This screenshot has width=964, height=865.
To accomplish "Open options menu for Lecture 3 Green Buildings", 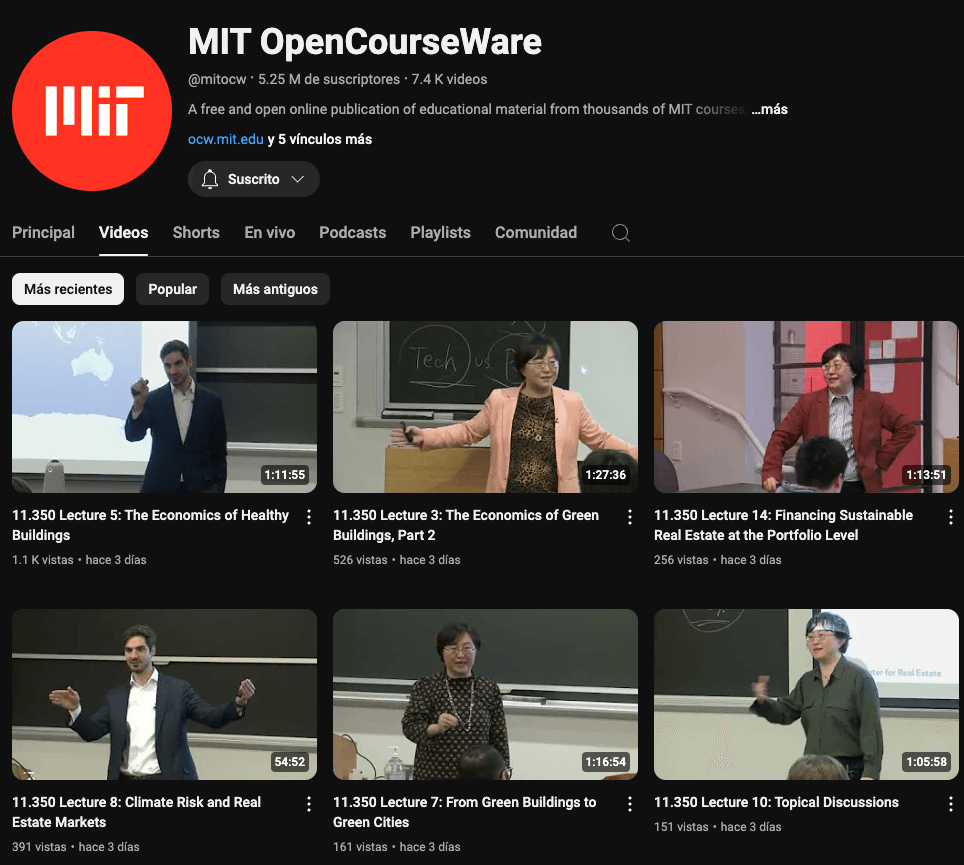I will point(630,517).
